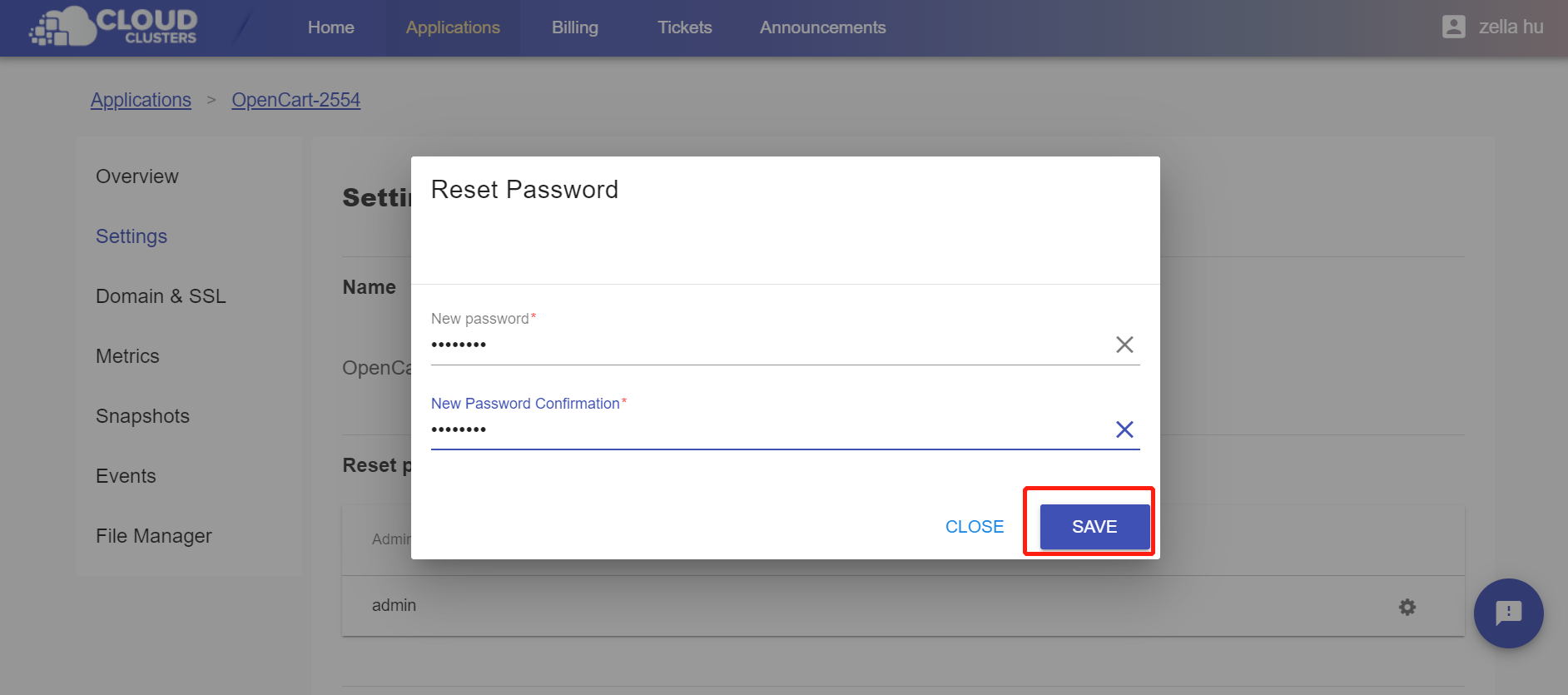
Task: Open the Billing page
Action: point(574,27)
